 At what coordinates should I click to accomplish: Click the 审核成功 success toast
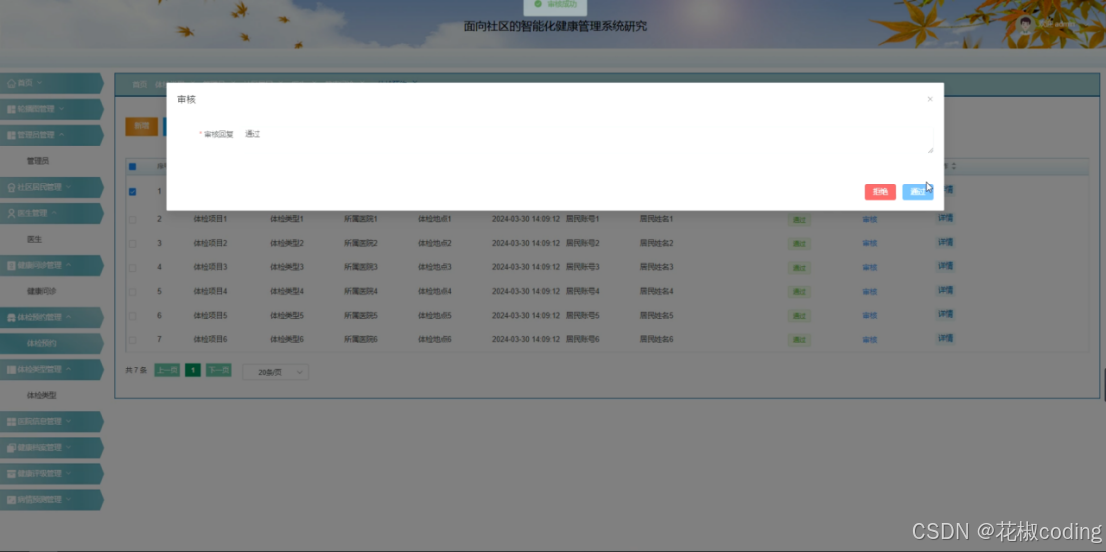pyautogui.click(x=555, y=6)
